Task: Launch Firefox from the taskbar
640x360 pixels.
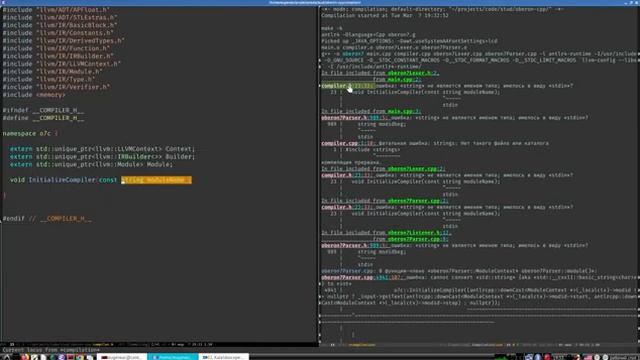Action: (25, 357)
